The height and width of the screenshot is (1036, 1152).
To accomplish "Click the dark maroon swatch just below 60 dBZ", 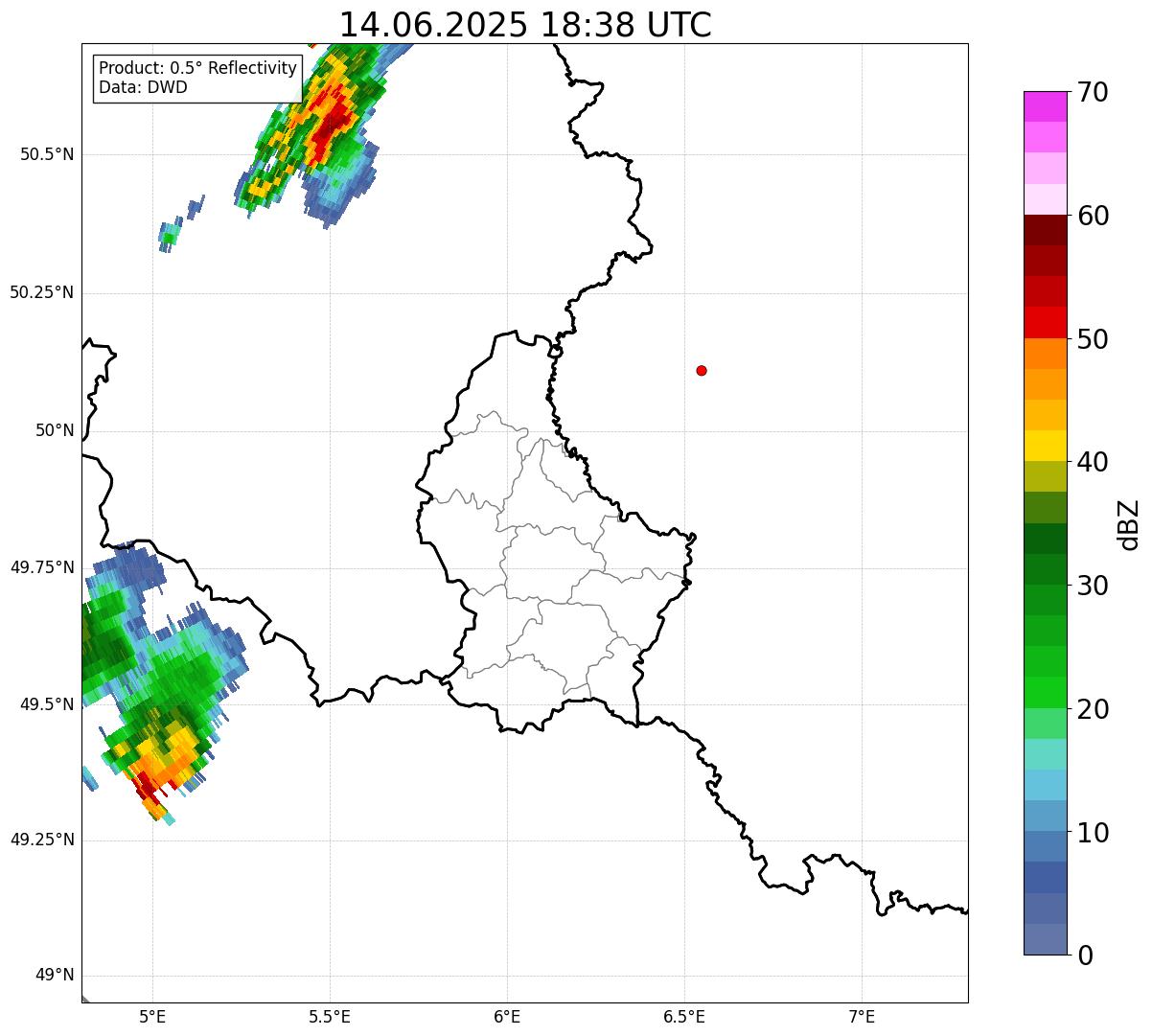I will (1046, 230).
